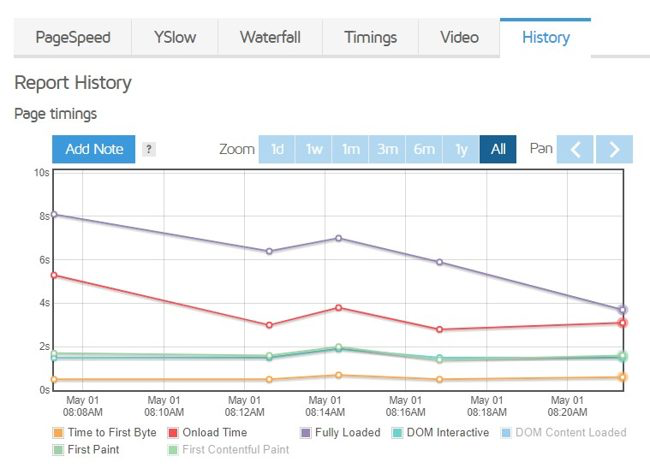Click the first Onload Time point above 4s

pyautogui.click(x=54, y=275)
